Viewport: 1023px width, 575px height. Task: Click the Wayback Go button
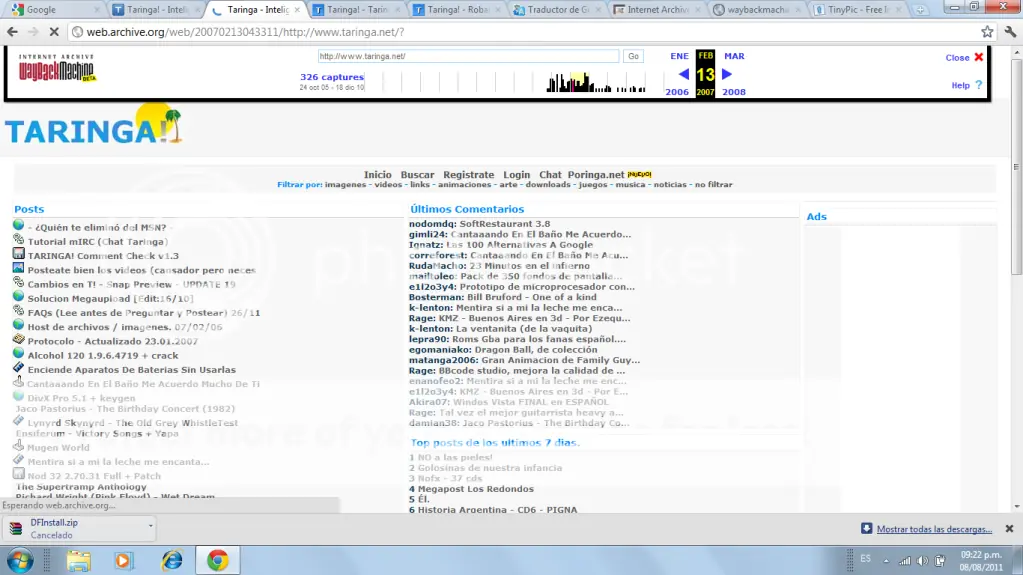click(633, 56)
